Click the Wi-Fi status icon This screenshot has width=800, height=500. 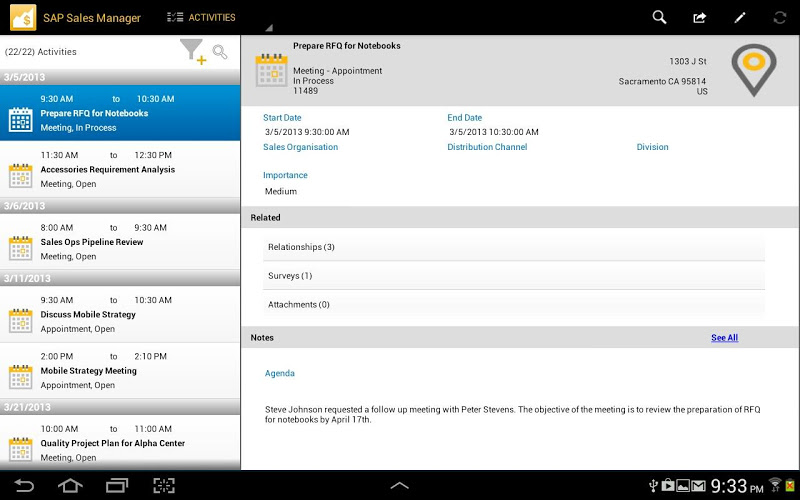click(x=776, y=485)
